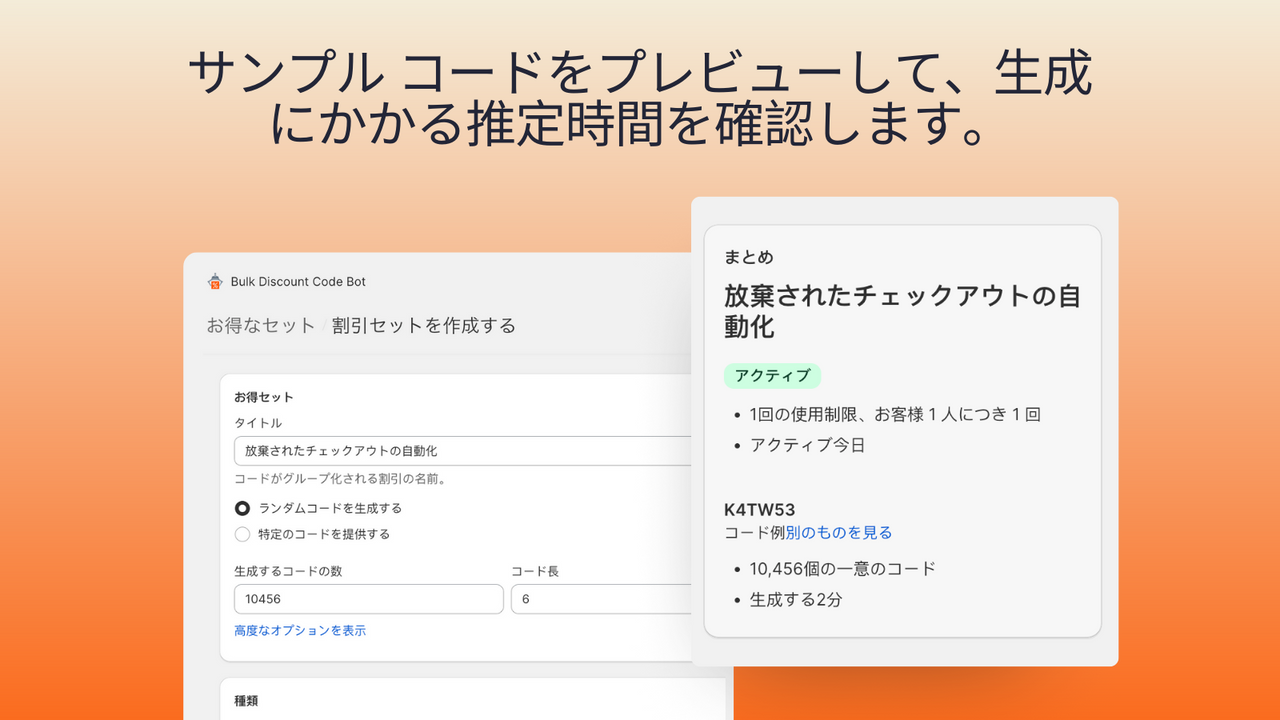
Task: Click the 生成するコードの数 field with 10456
Action: point(368,599)
